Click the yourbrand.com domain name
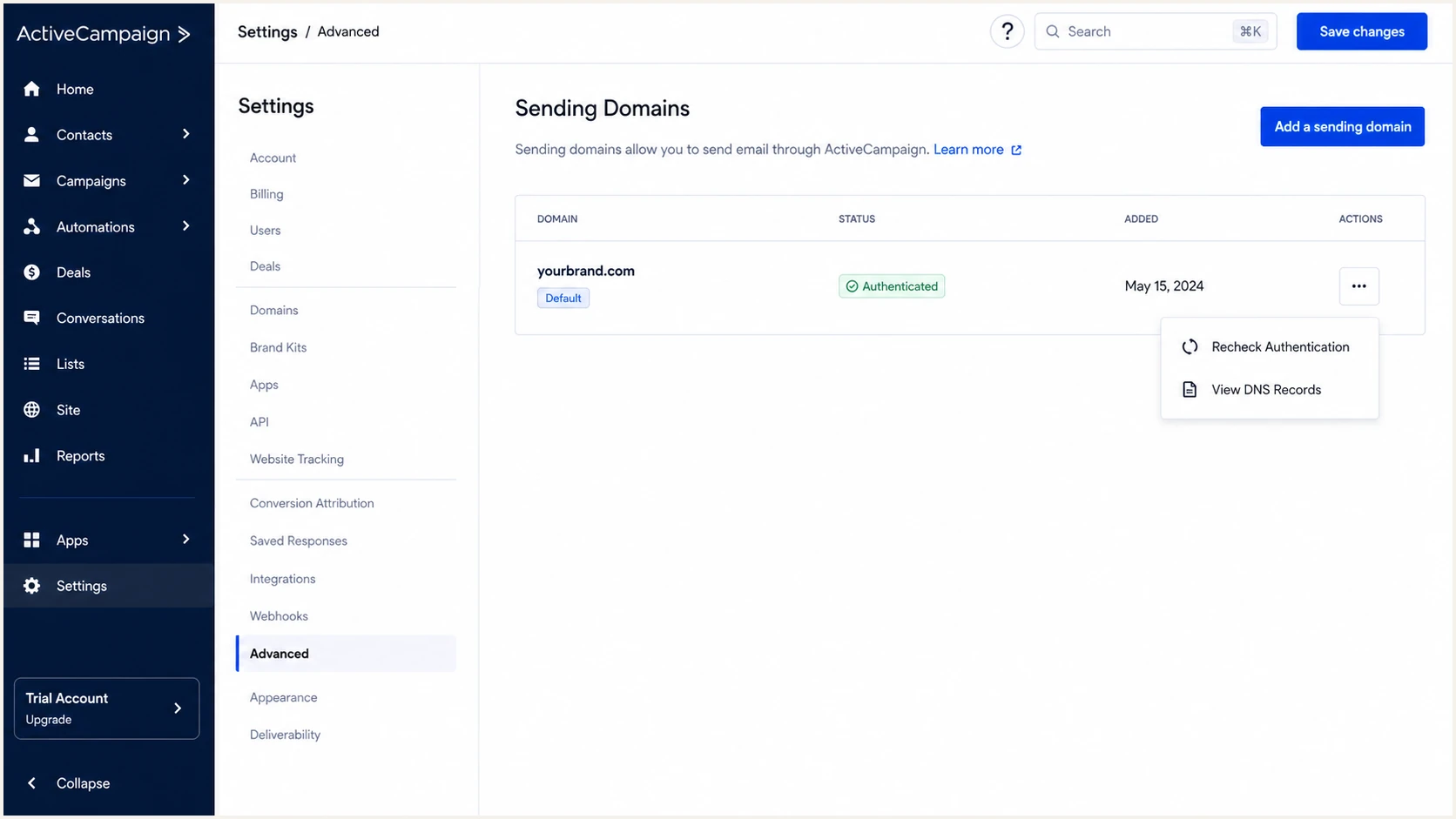This screenshot has width=1456, height=819. point(586,271)
